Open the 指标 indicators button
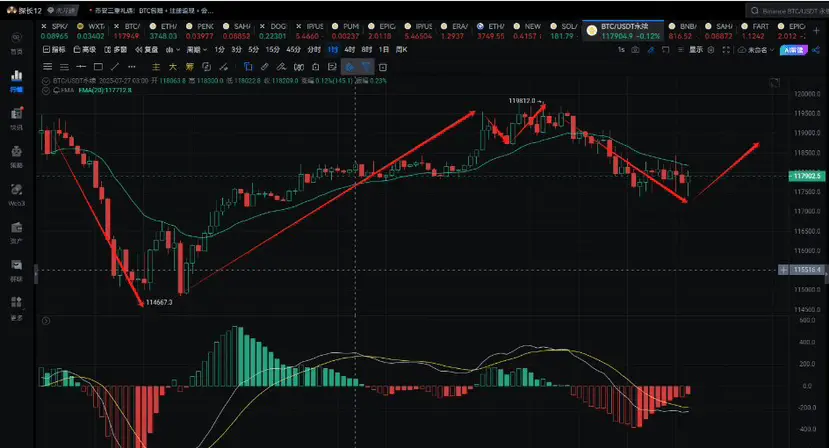829x448 pixels. click(x=54, y=50)
